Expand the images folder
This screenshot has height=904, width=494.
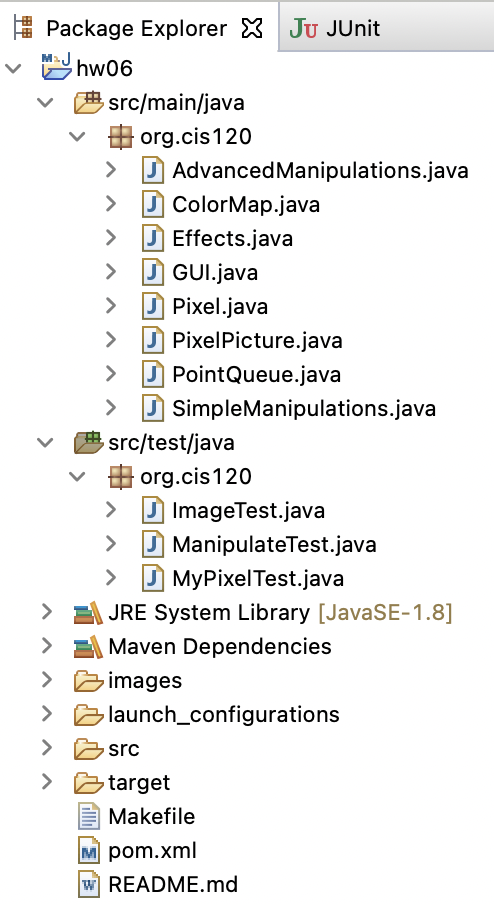click(x=47, y=680)
